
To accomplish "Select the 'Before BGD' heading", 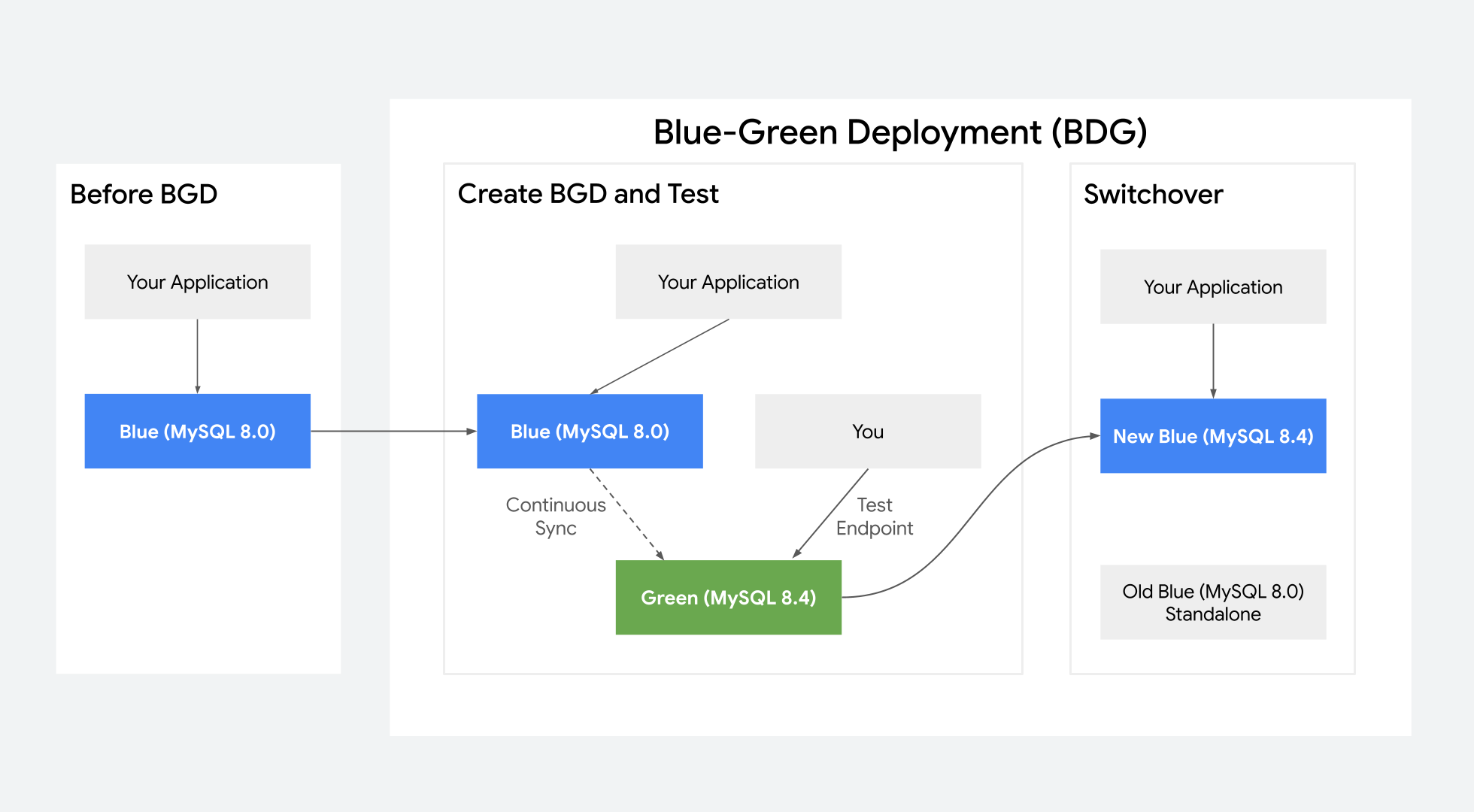I will (x=144, y=194).
